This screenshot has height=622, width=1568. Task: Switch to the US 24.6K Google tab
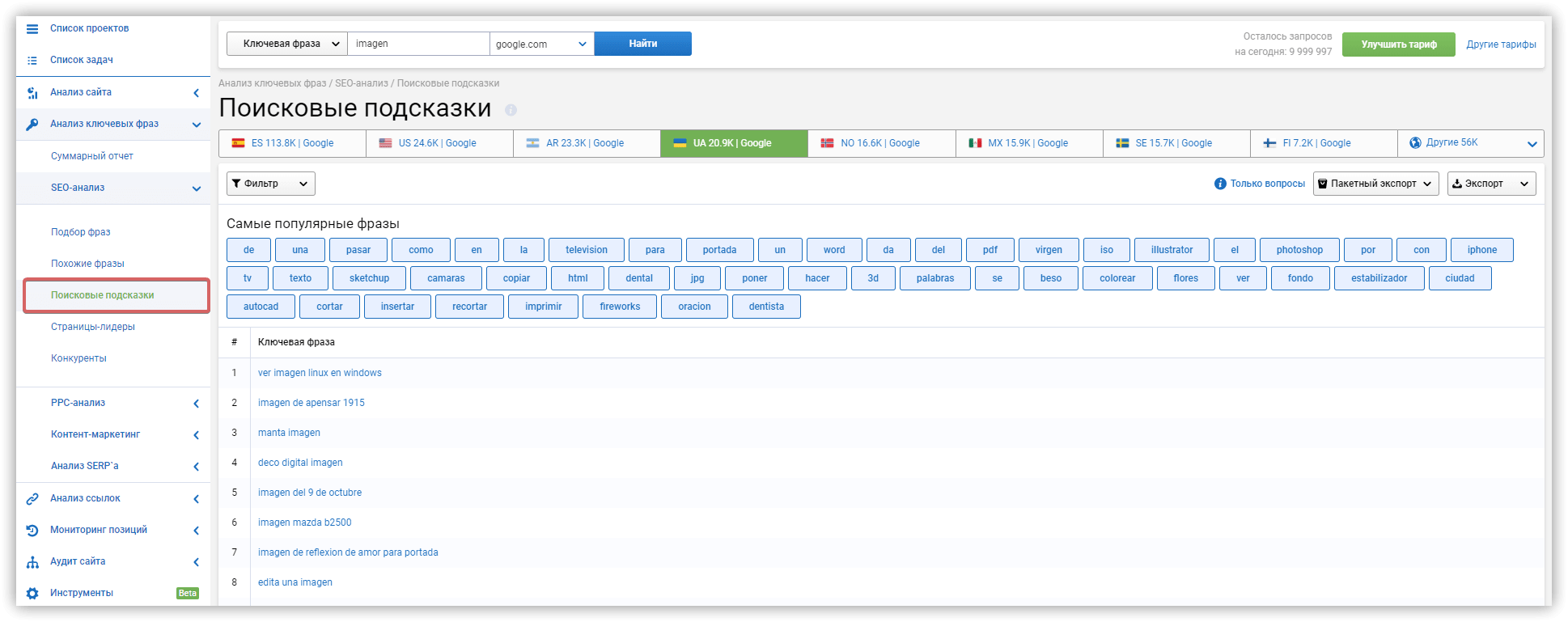439,143
